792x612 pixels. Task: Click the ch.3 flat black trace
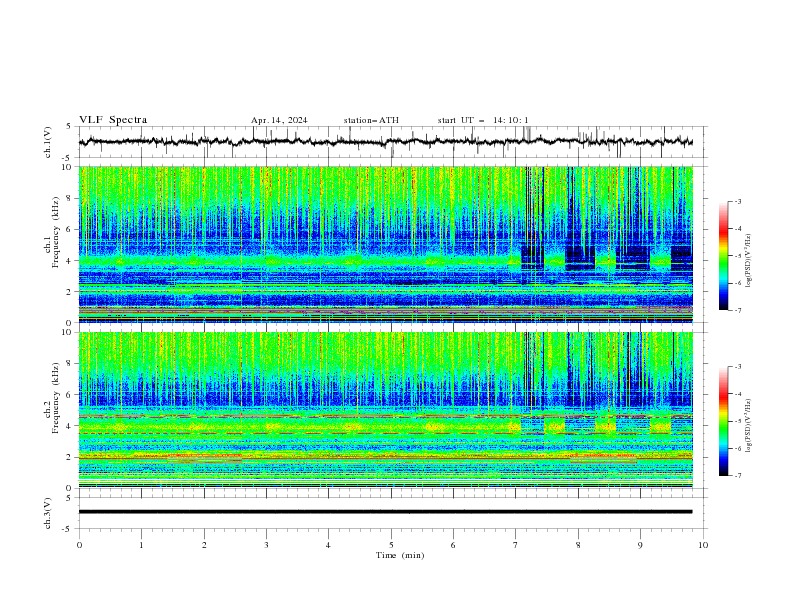coord(386,512)
